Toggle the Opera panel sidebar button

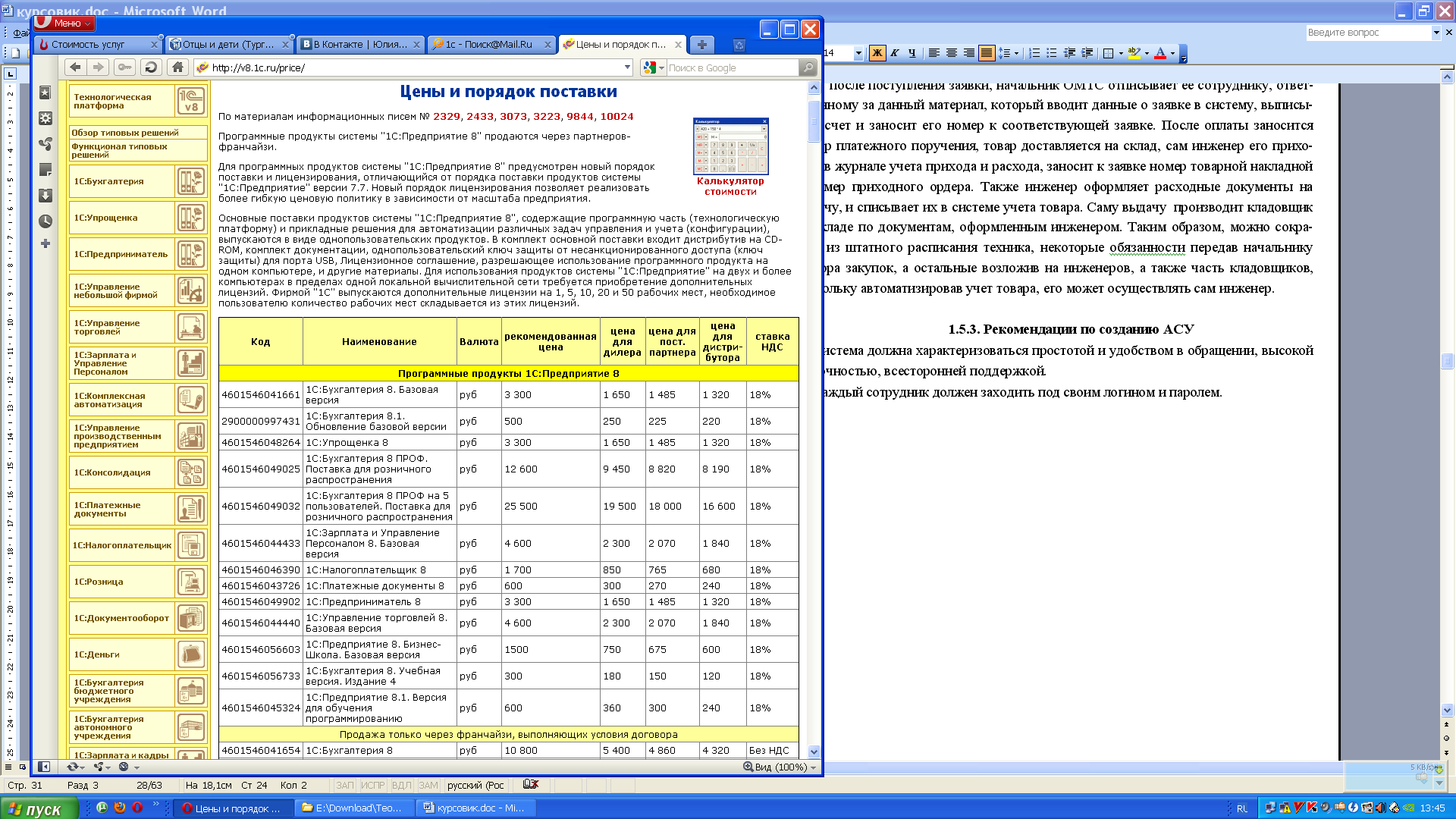pyautogui.click(x=44, y=767)
